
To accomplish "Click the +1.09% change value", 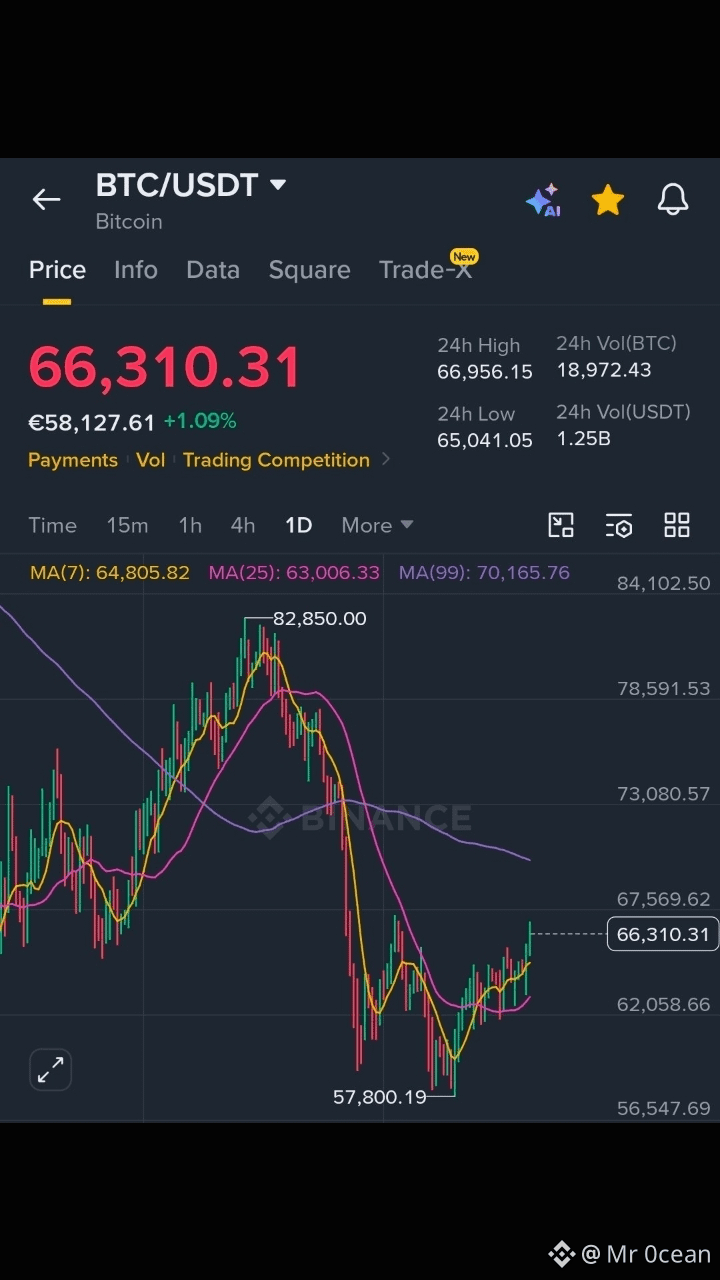I will 200,421.
